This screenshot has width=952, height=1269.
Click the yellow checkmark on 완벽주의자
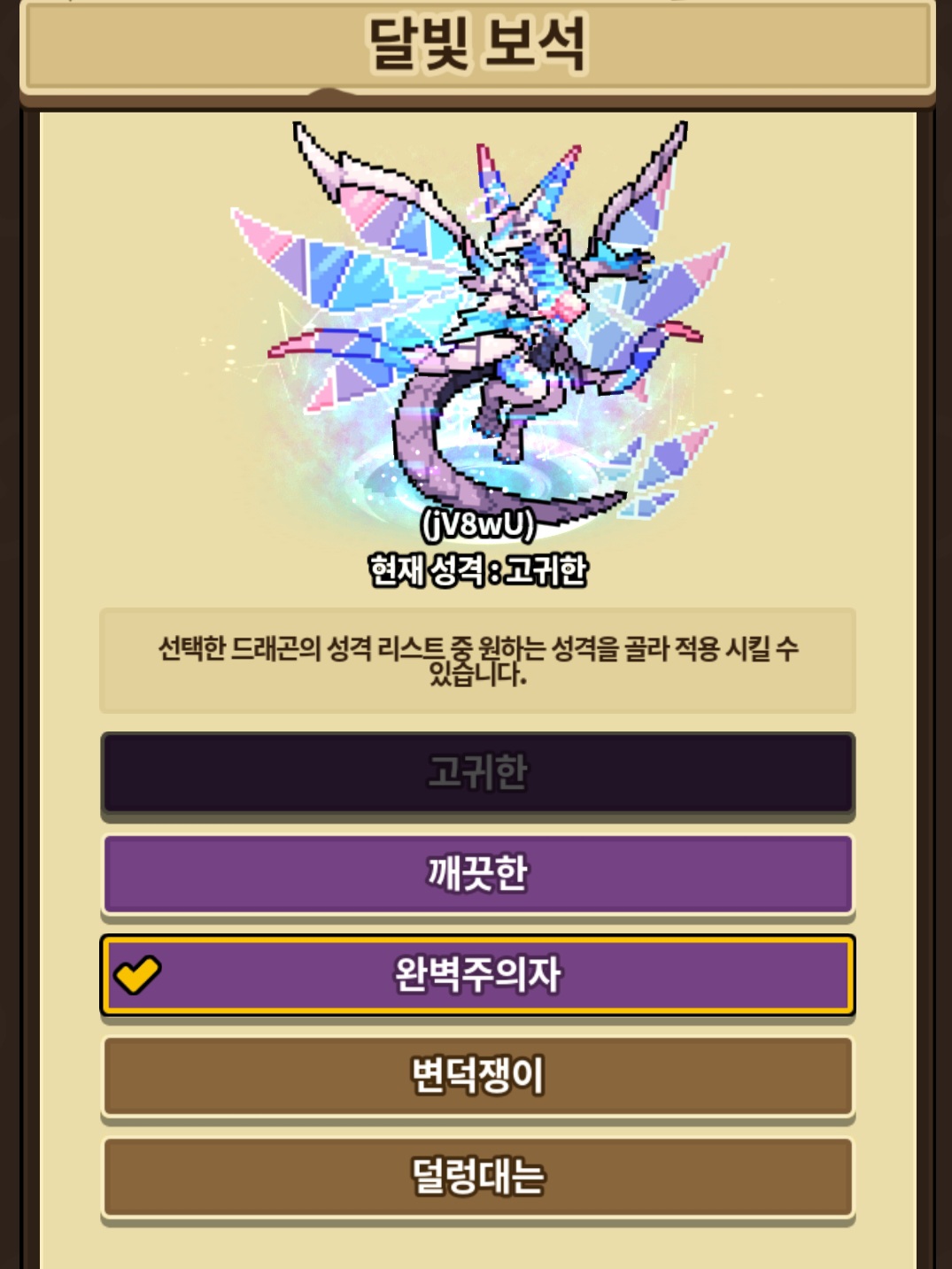137,975
